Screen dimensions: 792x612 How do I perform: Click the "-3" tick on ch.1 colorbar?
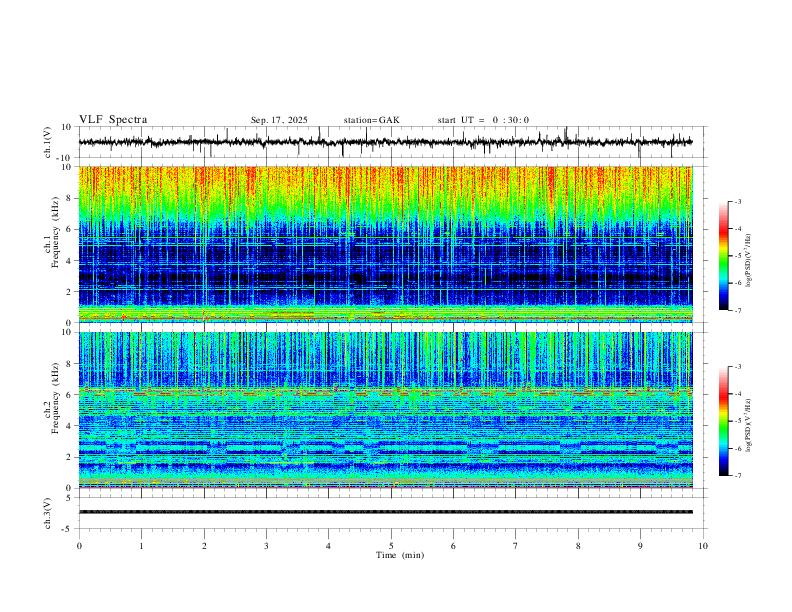point(737,201)
